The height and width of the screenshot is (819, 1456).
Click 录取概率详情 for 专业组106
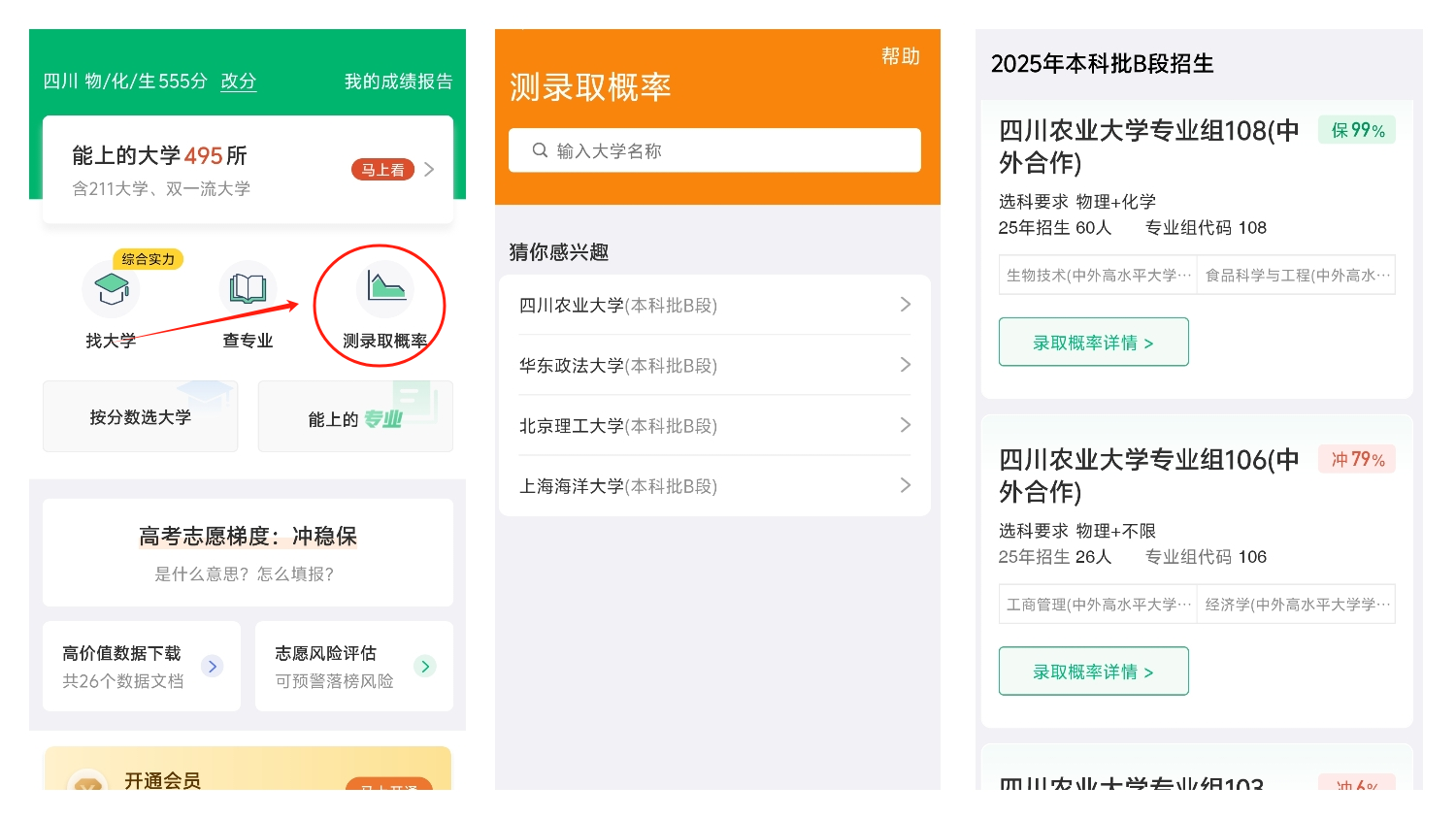(1093, 672)
